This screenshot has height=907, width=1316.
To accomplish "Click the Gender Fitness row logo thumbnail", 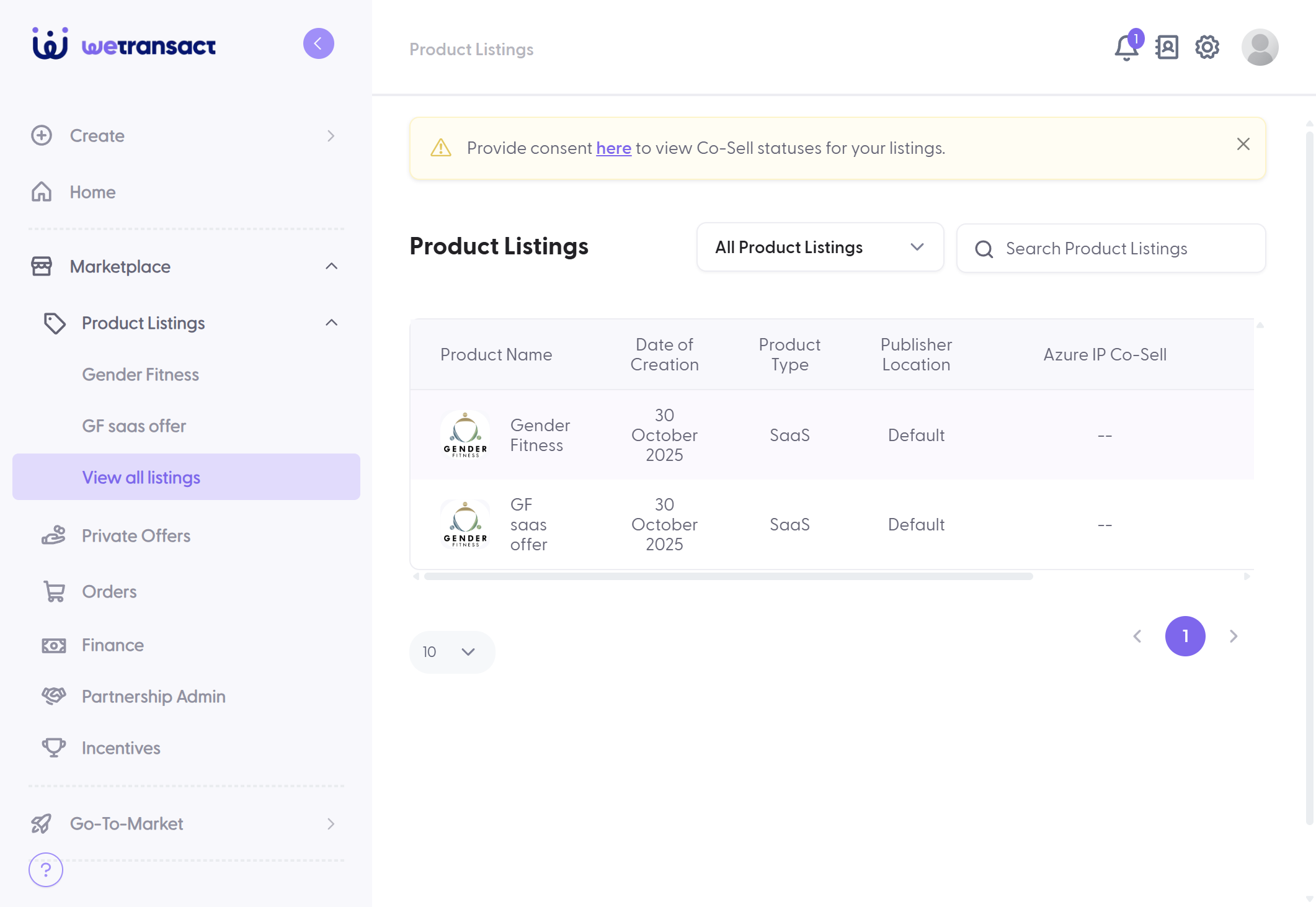I will pos(465,435).
